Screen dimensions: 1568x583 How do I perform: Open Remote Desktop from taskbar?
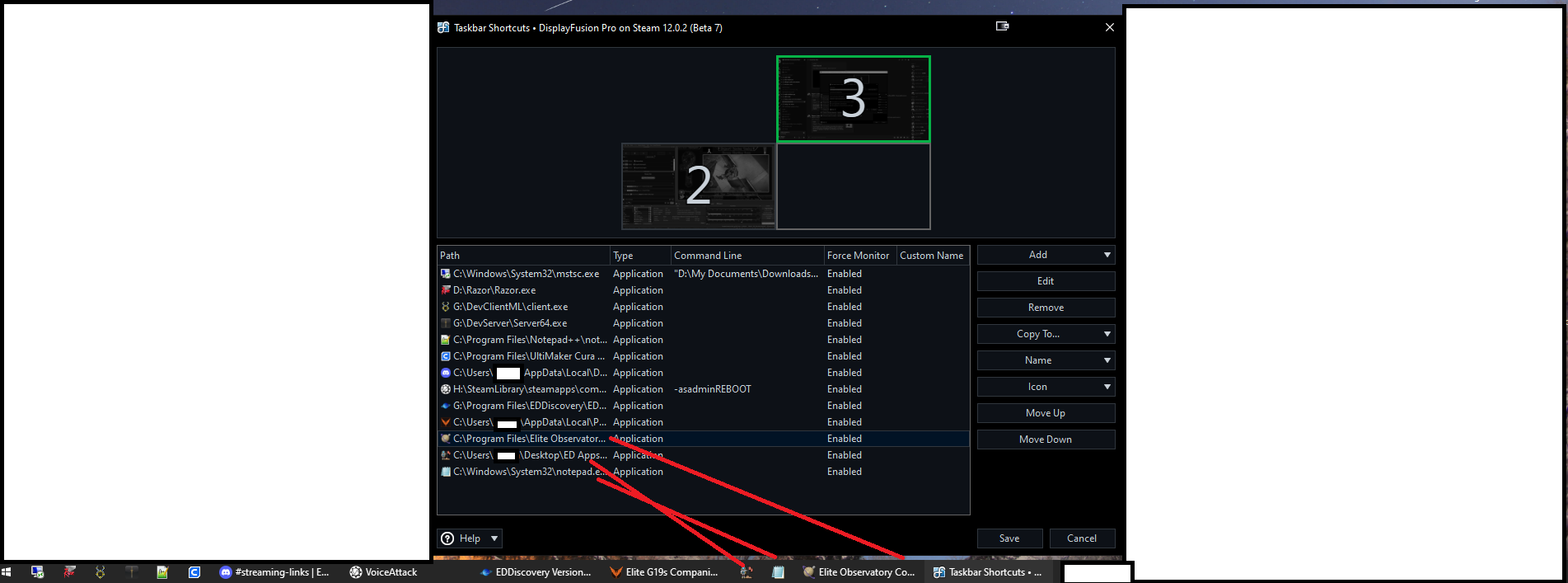click(37, 571)
